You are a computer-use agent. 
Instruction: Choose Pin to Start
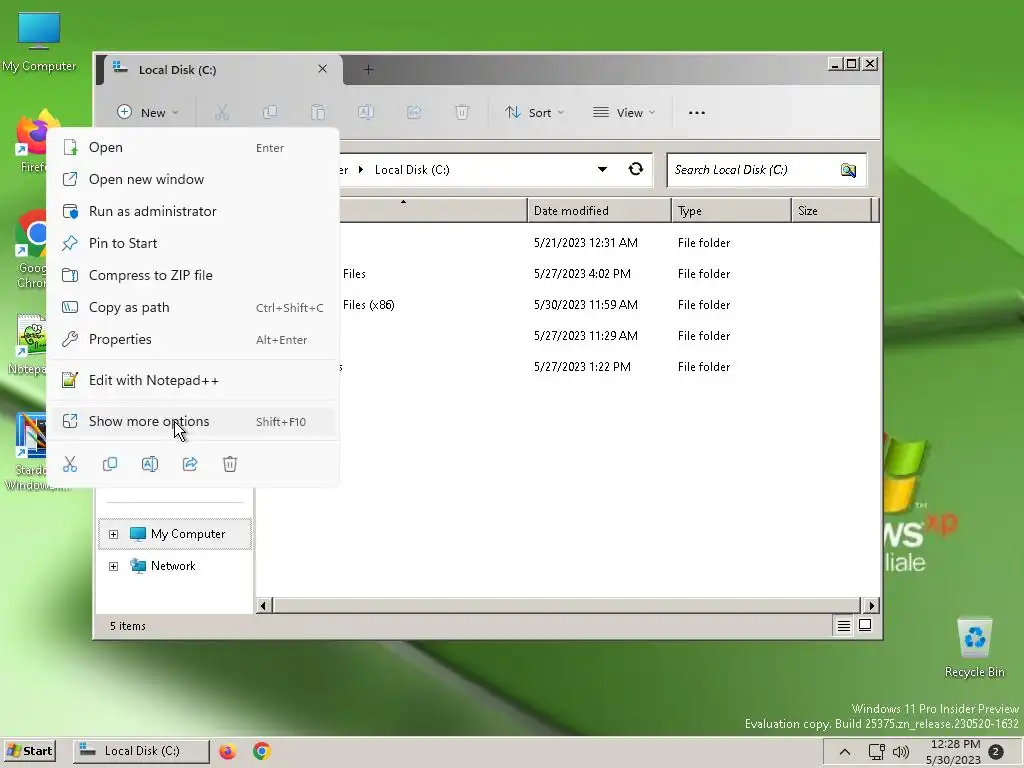(194, 244)
